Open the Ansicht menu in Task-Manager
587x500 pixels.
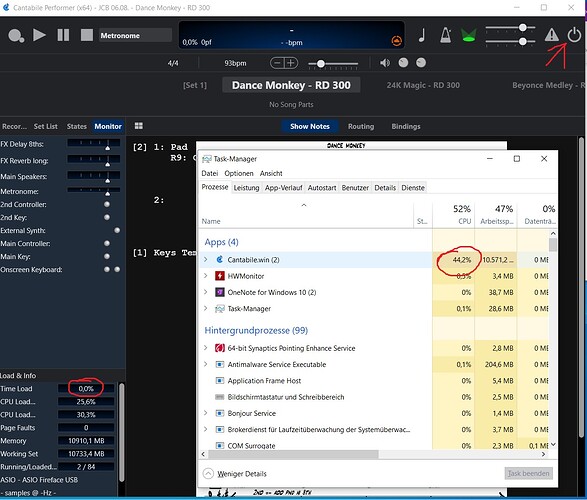[271, 173]
